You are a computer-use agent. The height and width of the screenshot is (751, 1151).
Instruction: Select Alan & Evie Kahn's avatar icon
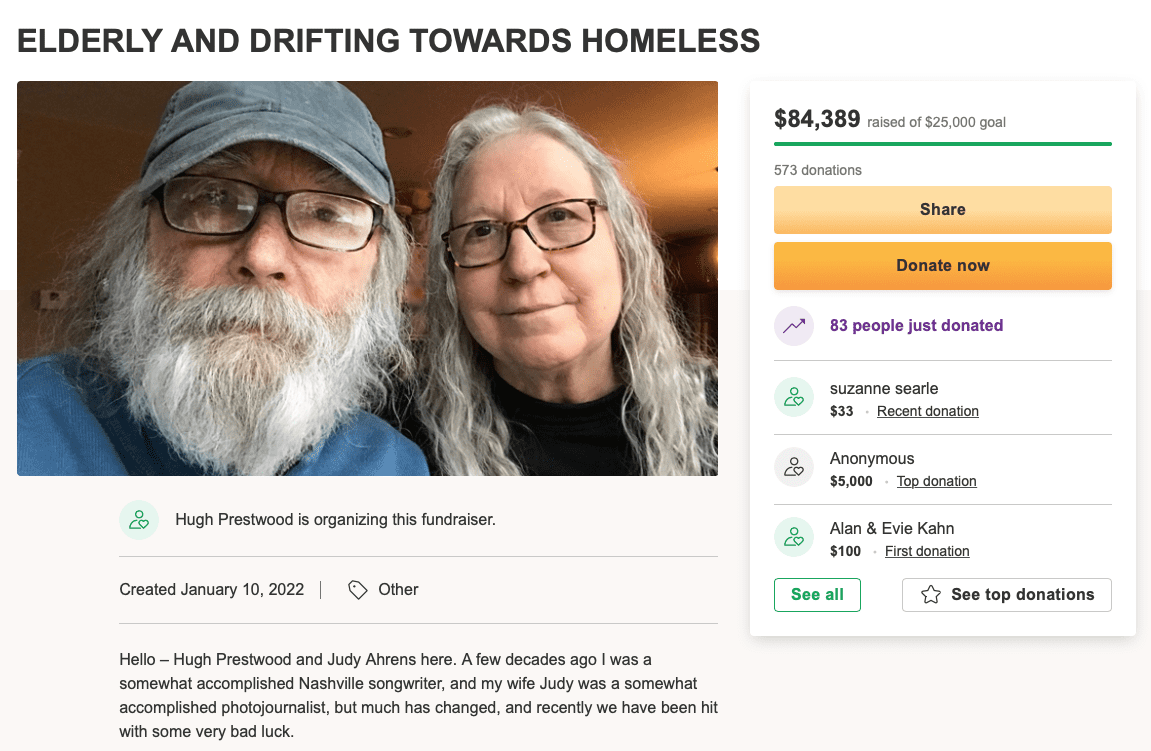[793, 537]
